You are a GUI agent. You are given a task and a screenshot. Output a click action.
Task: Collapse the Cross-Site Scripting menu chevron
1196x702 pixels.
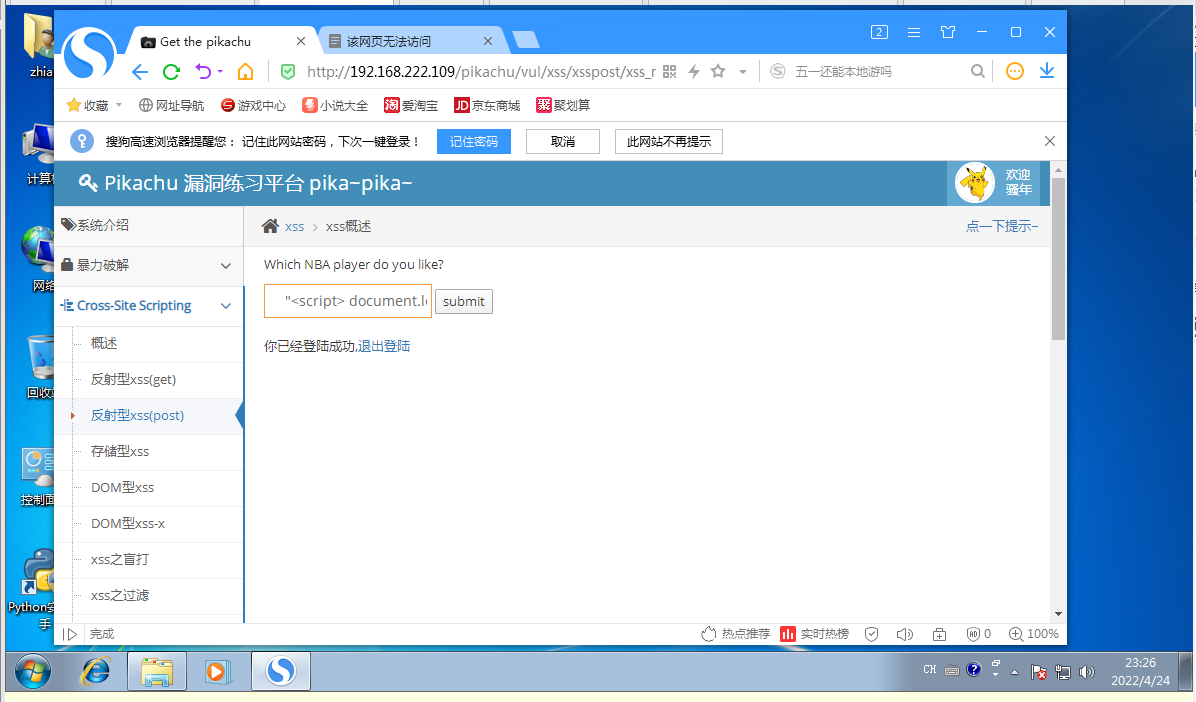[x=225, y=306]
